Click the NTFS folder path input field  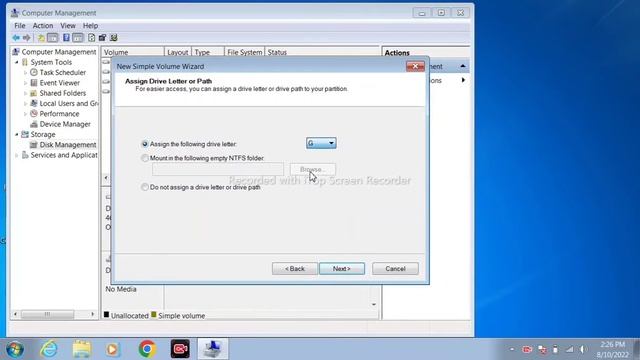[x=218, y=169]
